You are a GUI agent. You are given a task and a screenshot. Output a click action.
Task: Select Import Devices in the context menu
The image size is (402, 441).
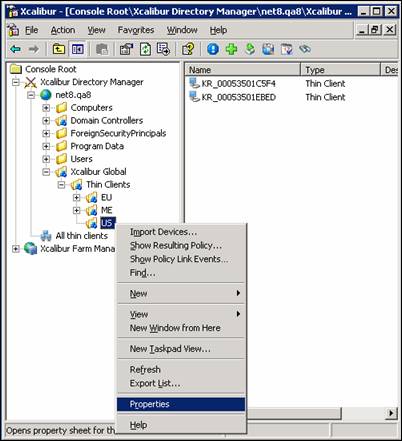tap(163, 232)
